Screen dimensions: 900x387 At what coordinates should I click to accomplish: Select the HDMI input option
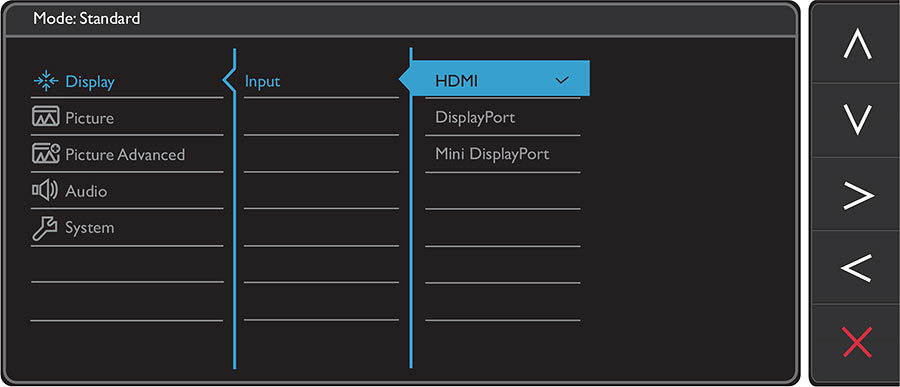[x=456, y=81]
